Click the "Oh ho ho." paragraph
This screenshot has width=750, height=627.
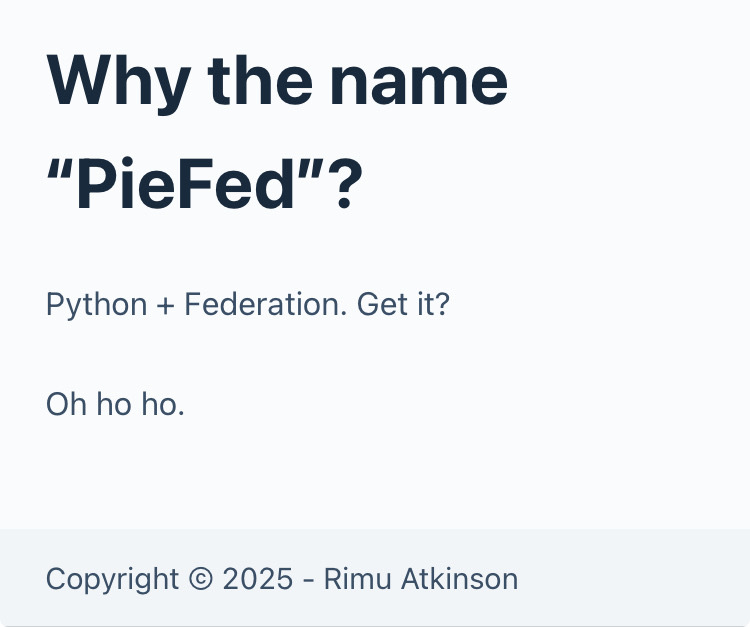click(116, 405)
